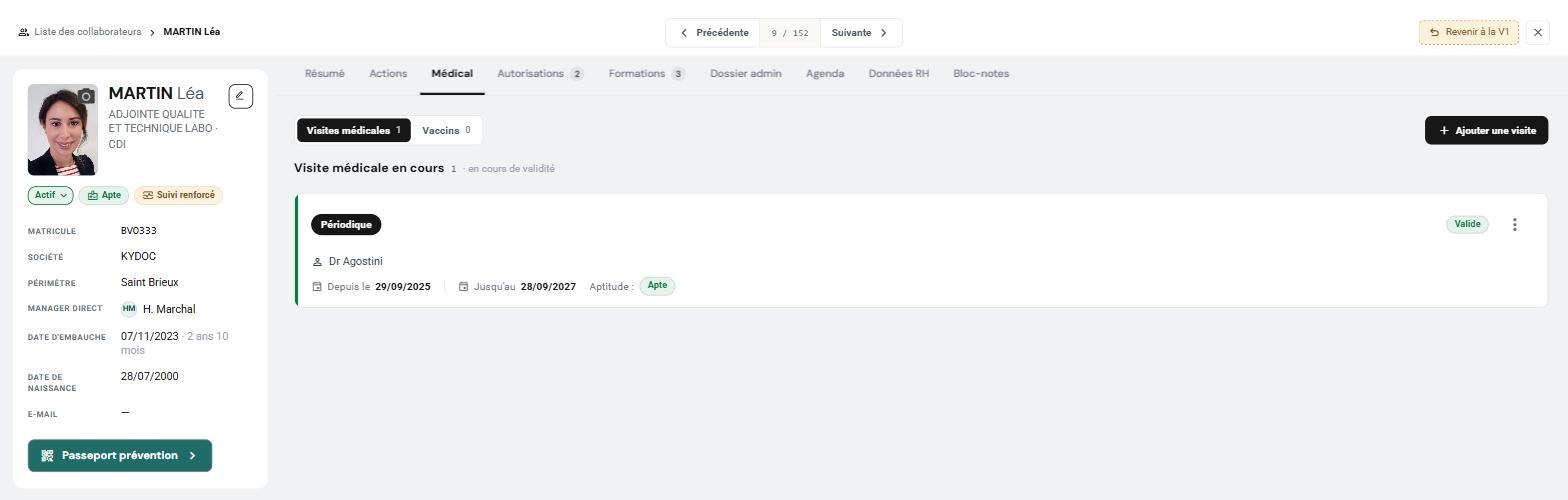The image size is (1568, 500).
Task: Click the start date 29/09/2025
Action: coord(403,287)
